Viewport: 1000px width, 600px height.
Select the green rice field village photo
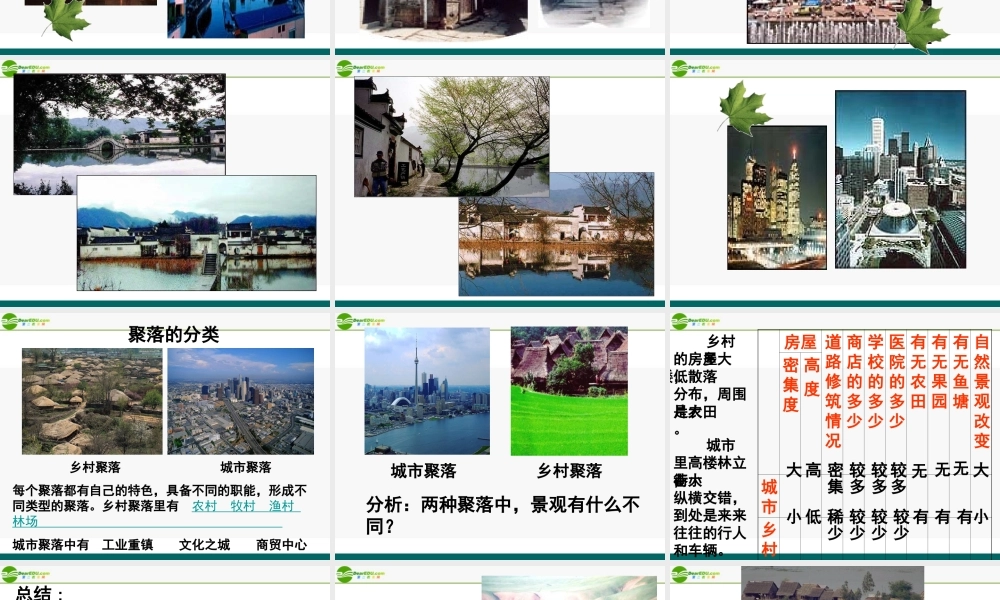[569, 391]
